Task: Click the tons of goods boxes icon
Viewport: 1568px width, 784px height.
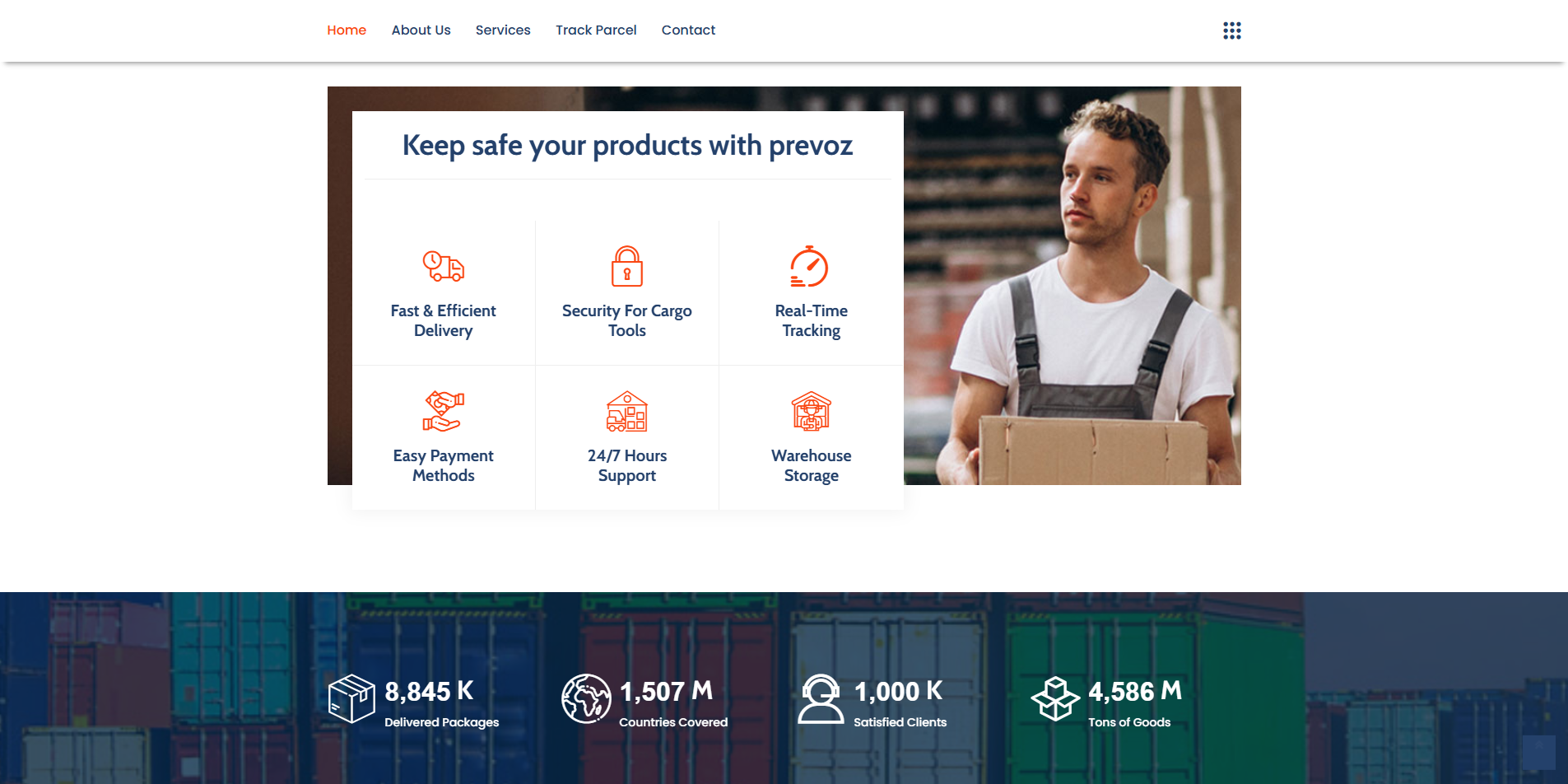Action: [x=1055, y=698]
